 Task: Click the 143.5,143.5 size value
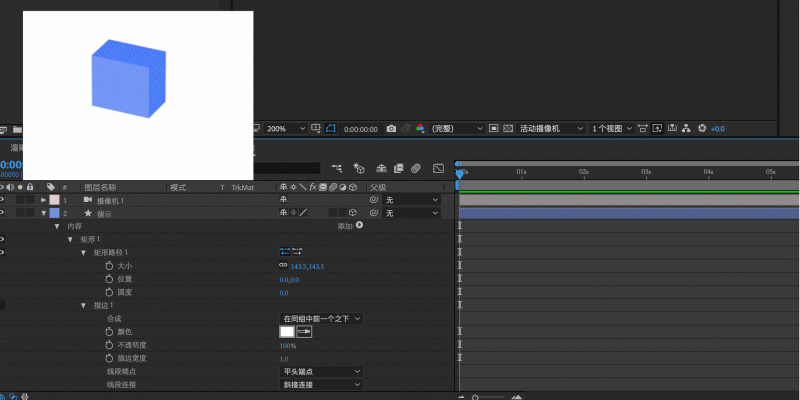308,266
